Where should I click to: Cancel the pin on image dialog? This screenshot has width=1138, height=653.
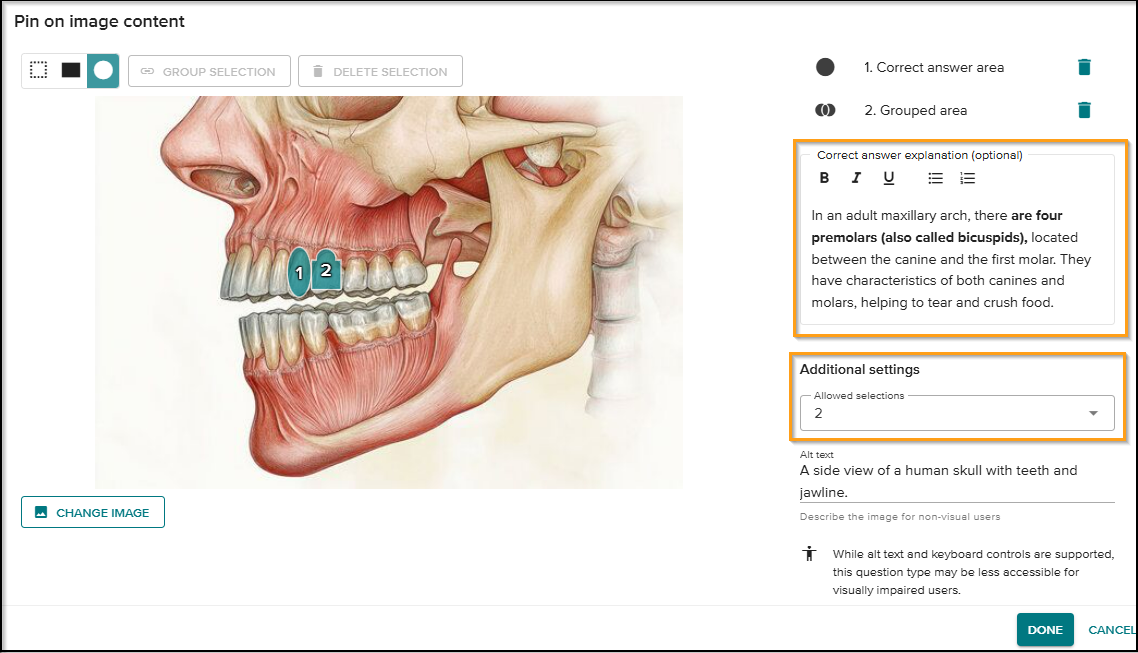tap(1111, 630)
